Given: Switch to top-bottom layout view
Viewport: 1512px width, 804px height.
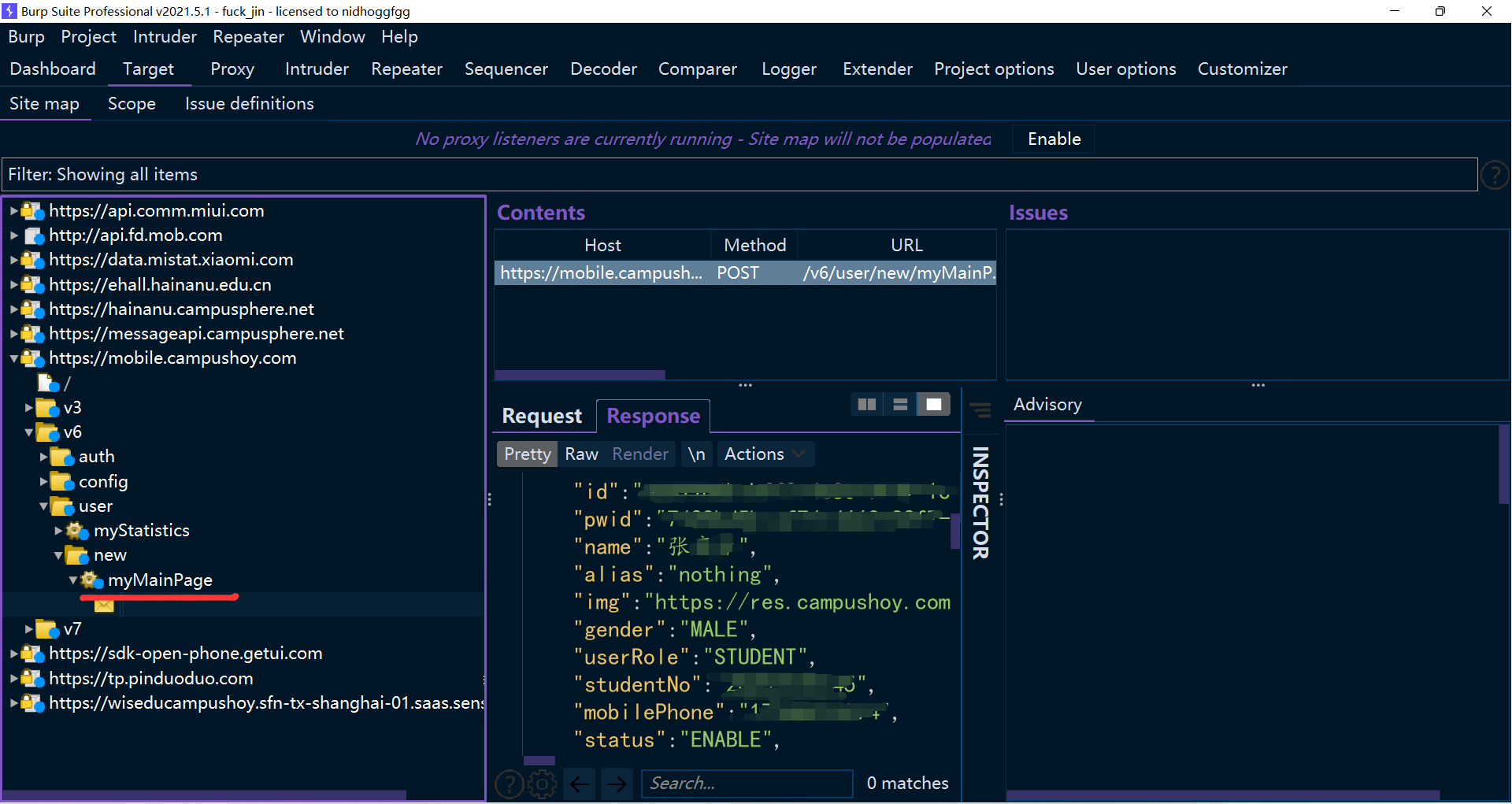Looking at the screenshot, I should coord(900,405).
